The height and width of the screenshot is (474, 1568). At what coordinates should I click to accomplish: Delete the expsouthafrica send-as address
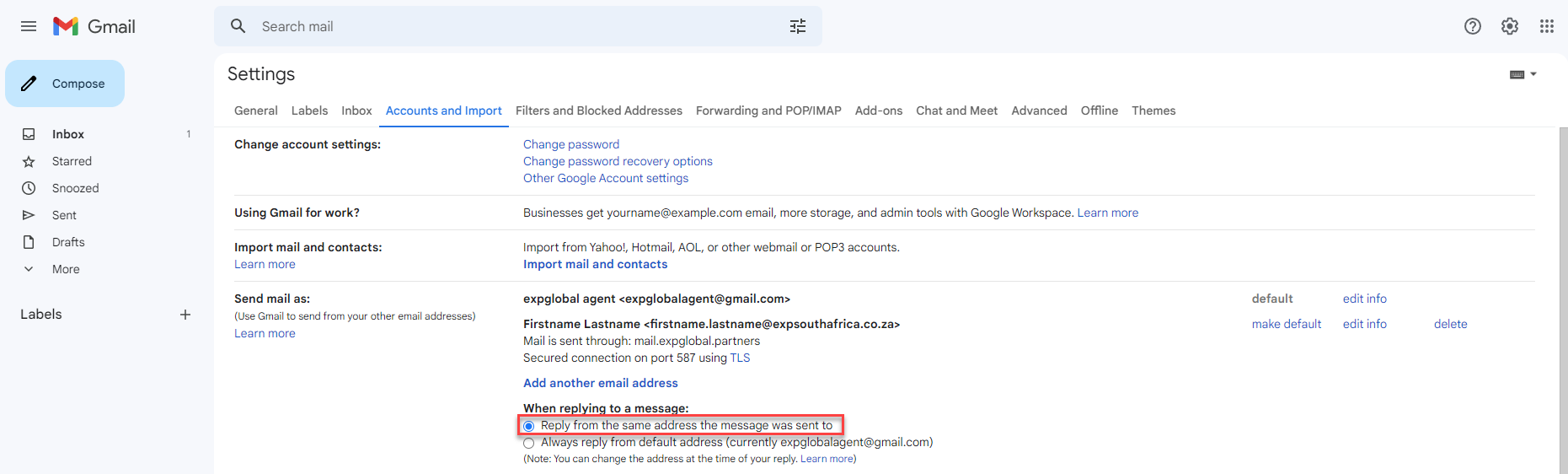coord(1450,324)
